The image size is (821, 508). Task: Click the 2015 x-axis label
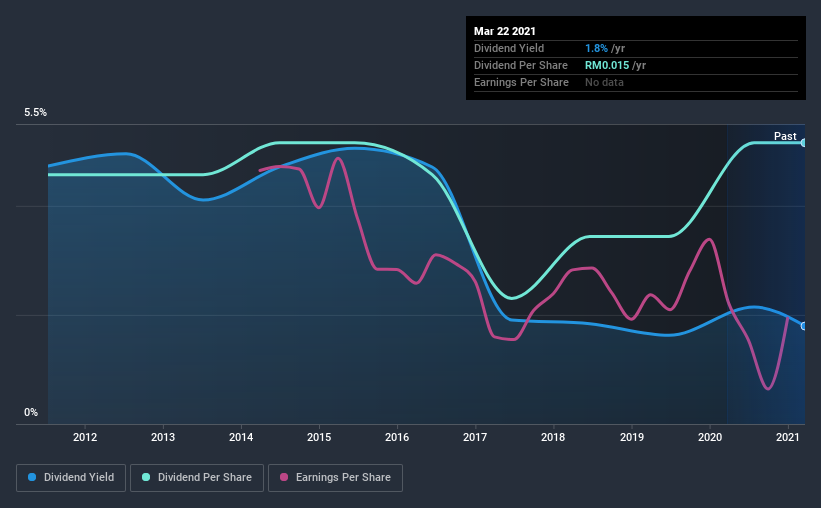tap(319, 437)
